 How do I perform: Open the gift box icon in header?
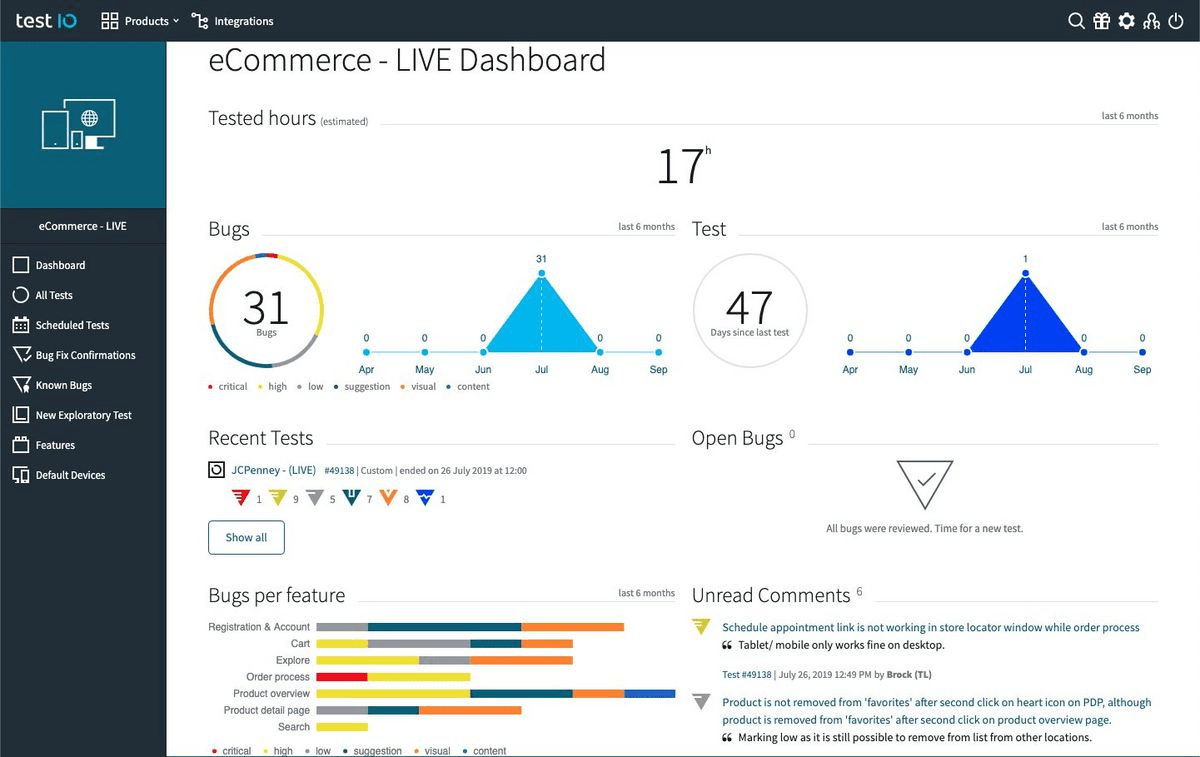(1101, 21)
